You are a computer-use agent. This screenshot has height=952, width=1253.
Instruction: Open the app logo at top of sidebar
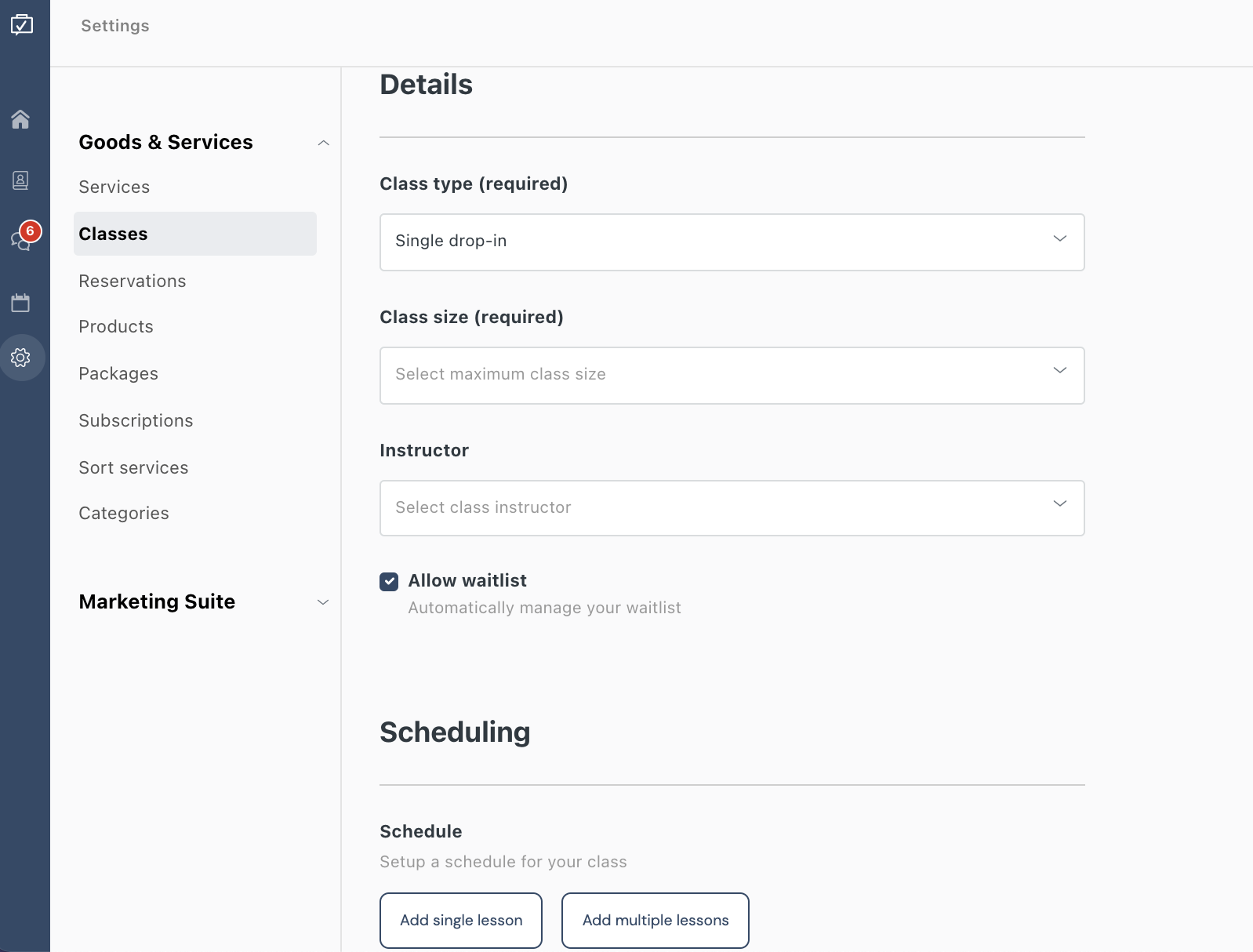[x=22, y=24]
